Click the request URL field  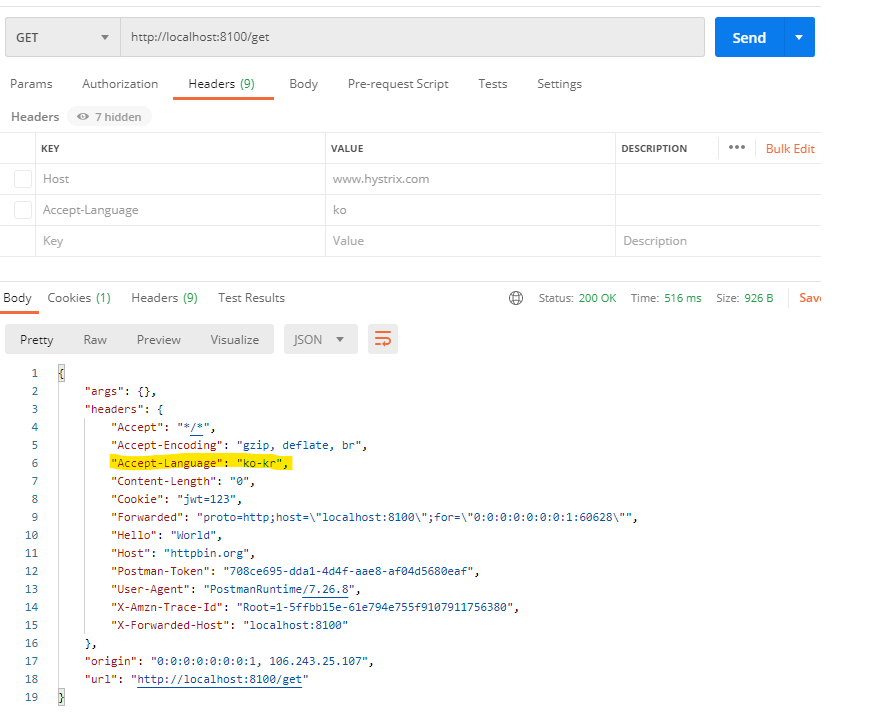pyautogui.click(x=412, y=37)
